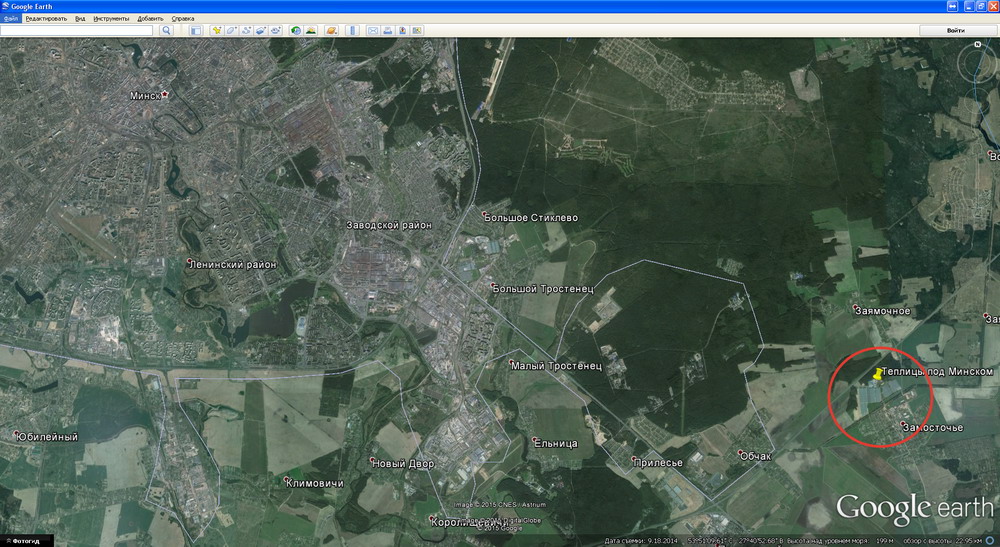Open the Инструменты menu
The width and height of the screenshot is (1000, 547).
point(111,18)
